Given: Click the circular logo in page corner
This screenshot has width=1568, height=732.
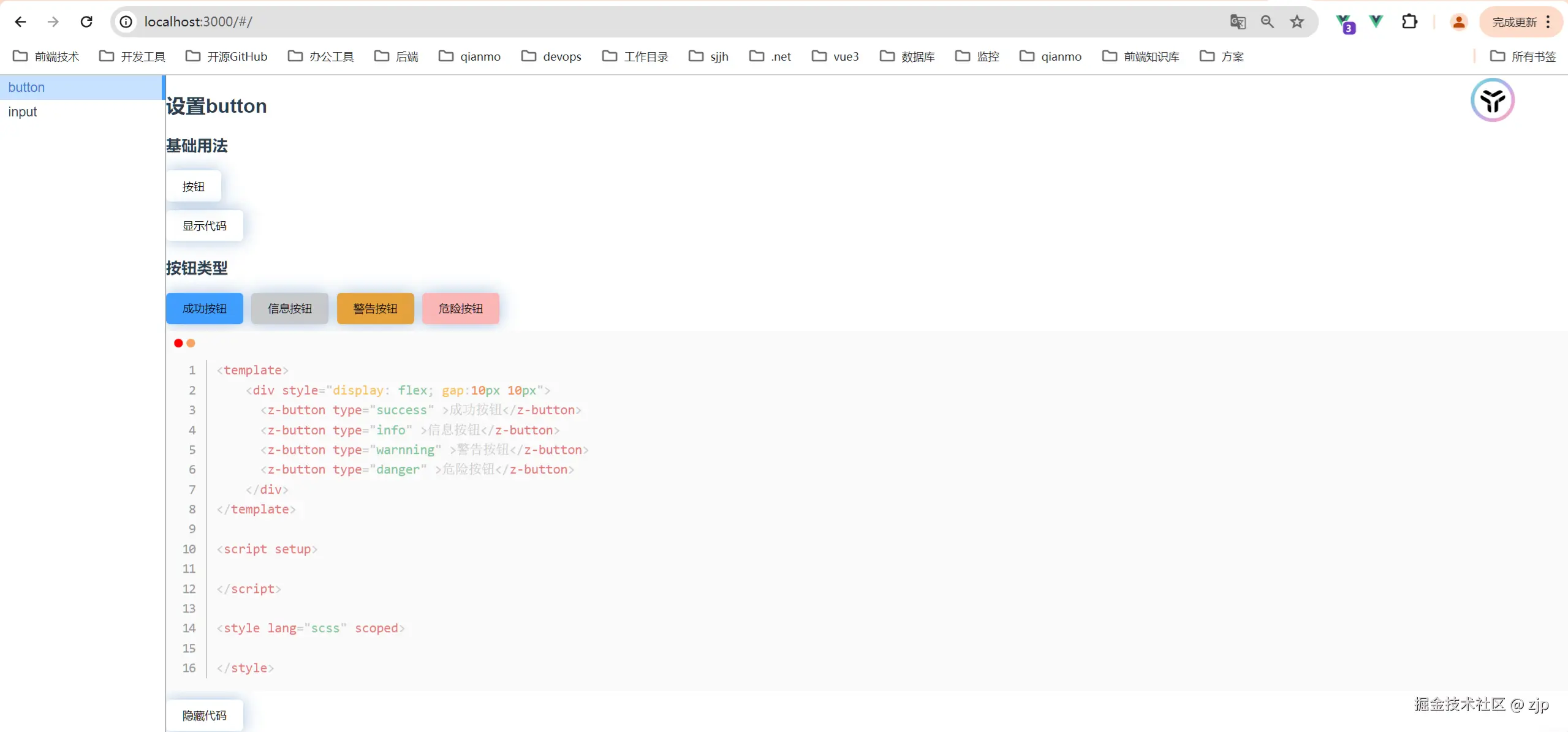Looking at the screenshot, I should pos(1492,100).
